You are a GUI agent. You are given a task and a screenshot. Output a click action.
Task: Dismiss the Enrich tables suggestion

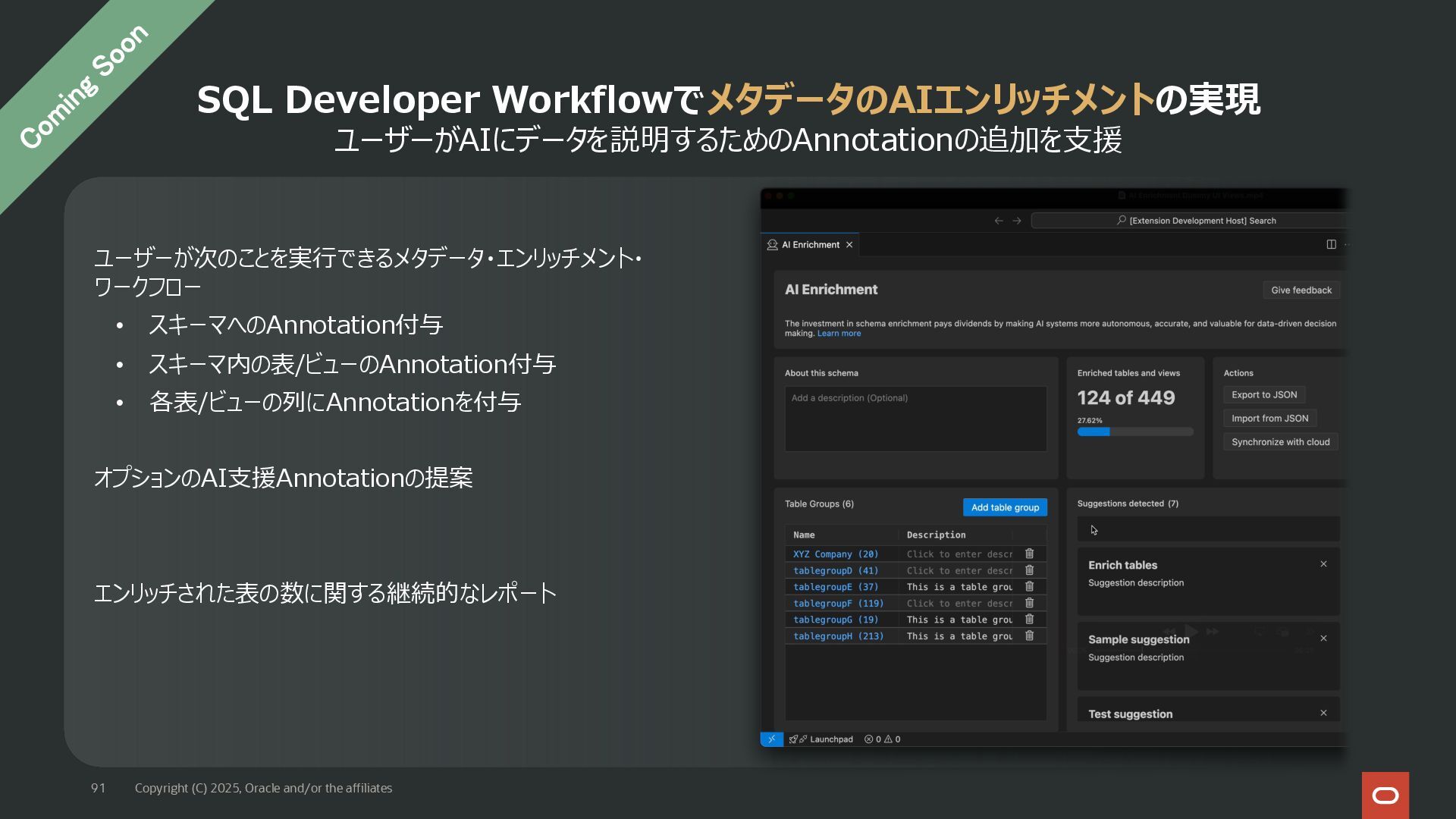pyautogui.click(x=1323, y=564)
